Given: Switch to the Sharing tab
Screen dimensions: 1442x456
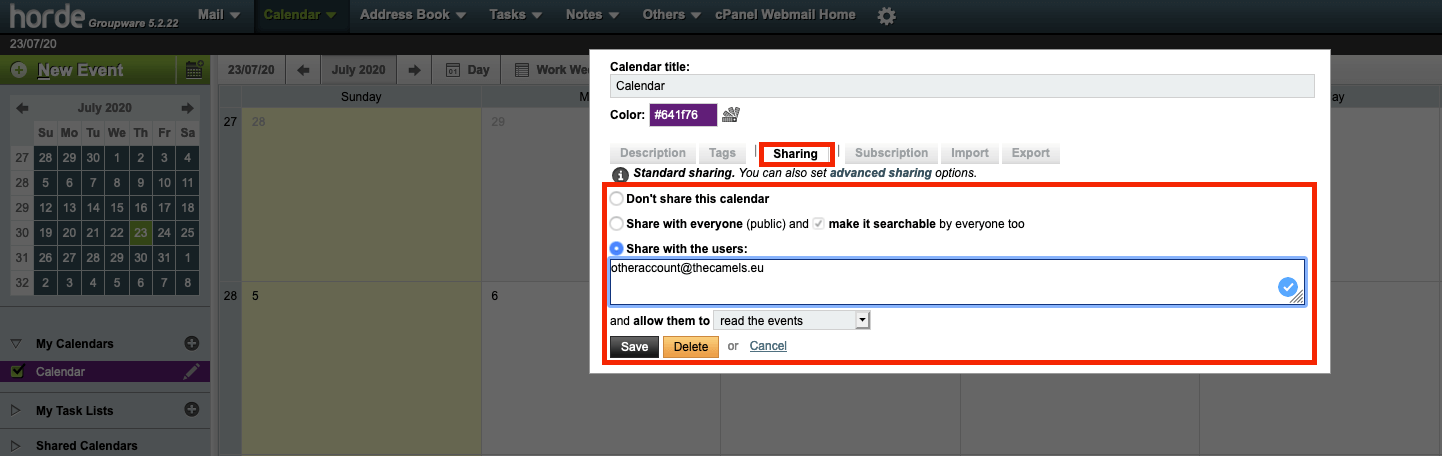Looking at the screenshot, I should [x=795, y=154].
